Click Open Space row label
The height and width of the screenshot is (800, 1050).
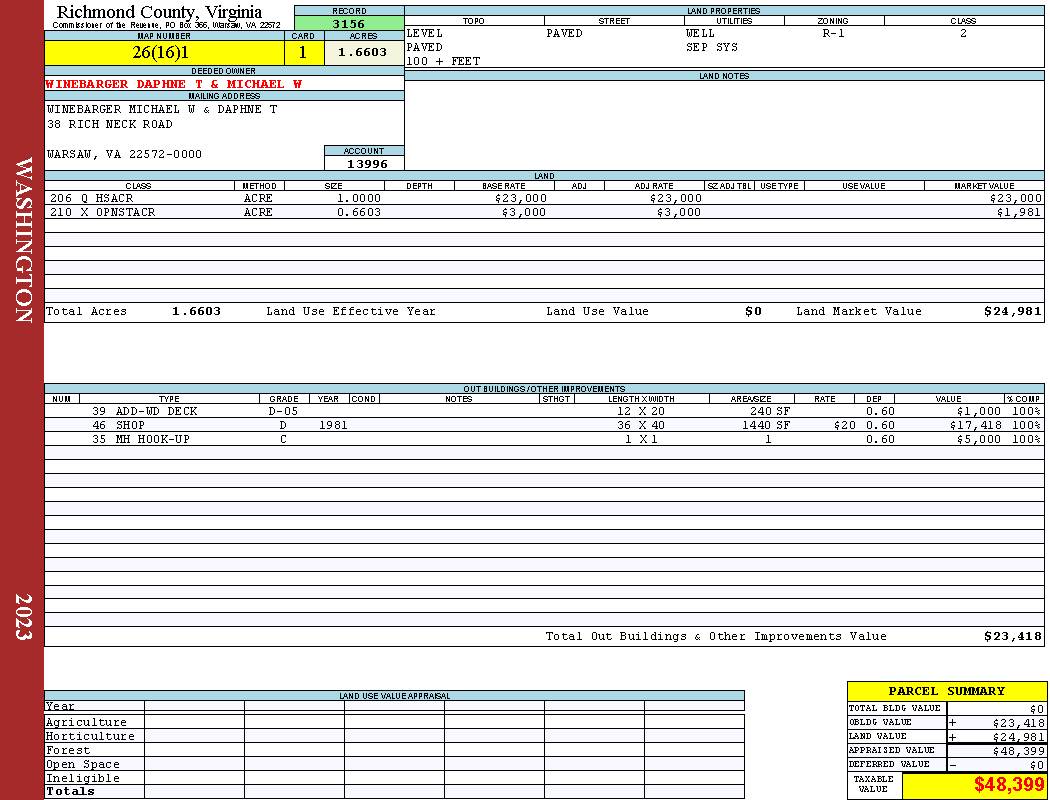click(x=83, y=765)
